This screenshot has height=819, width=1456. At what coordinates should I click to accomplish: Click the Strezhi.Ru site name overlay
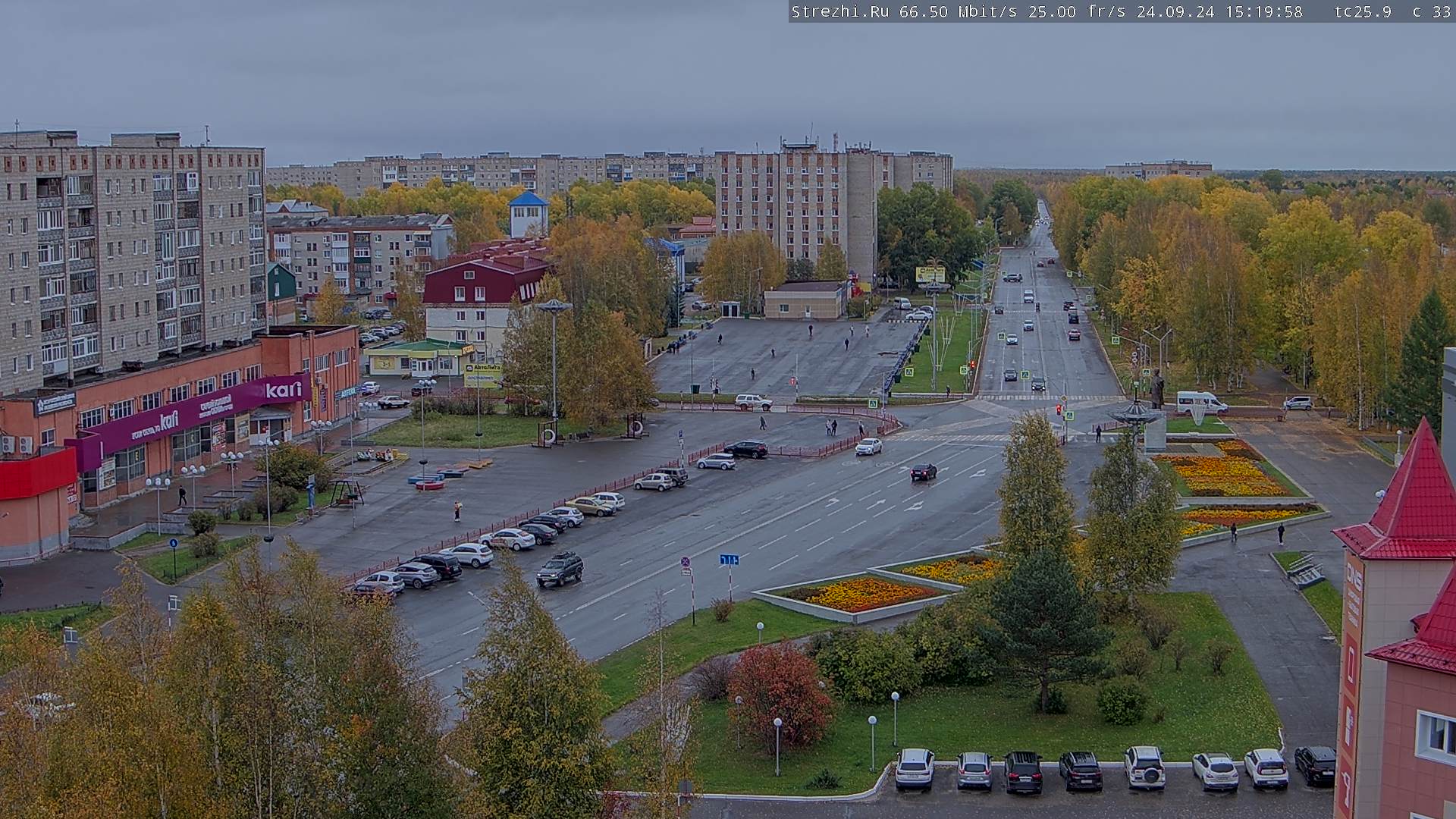(840, 11)
